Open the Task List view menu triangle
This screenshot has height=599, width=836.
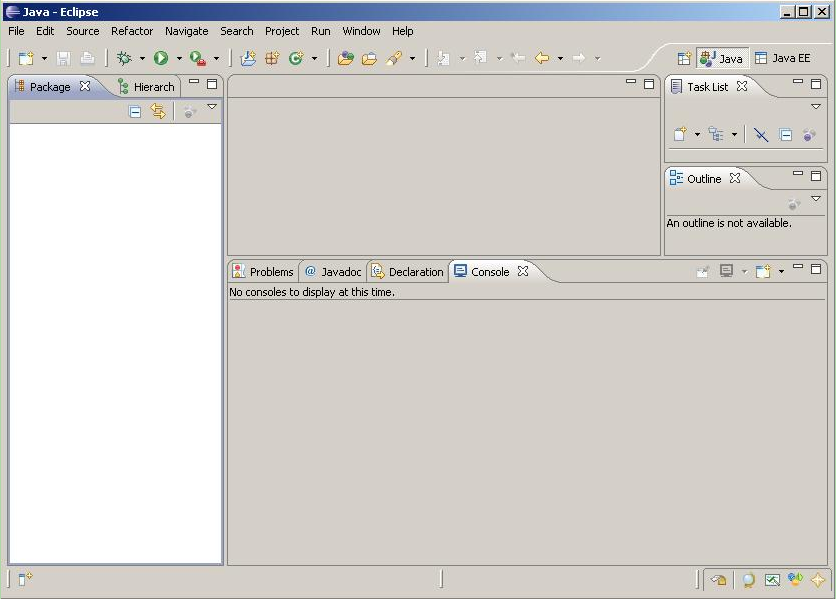pos(816,107)
